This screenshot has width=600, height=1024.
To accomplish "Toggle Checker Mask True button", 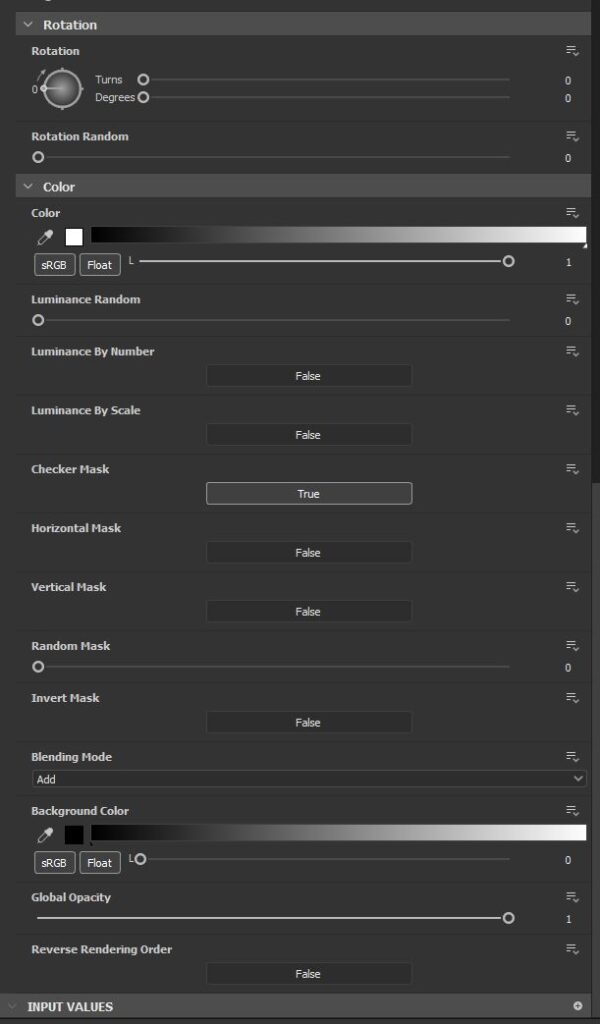I will click(309, 494).
